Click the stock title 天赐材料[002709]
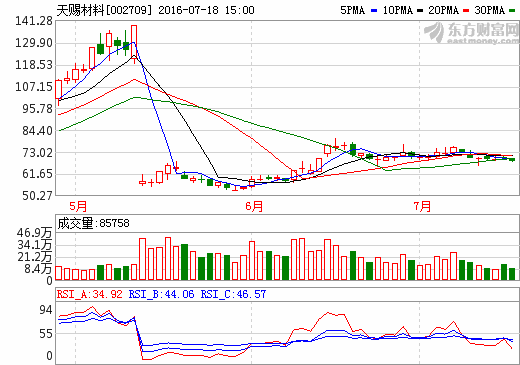Screen dimensions: 520x365 click(x=104, y=10)
